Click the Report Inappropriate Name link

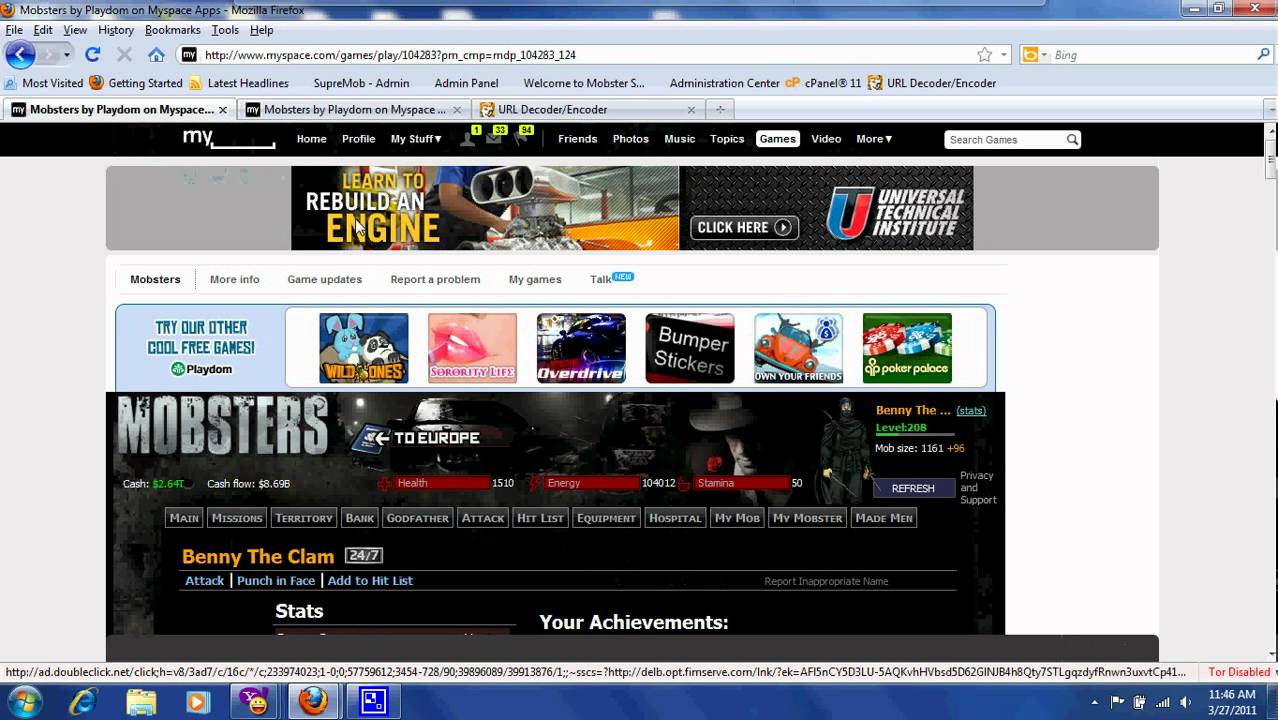[x=826, y=581]
